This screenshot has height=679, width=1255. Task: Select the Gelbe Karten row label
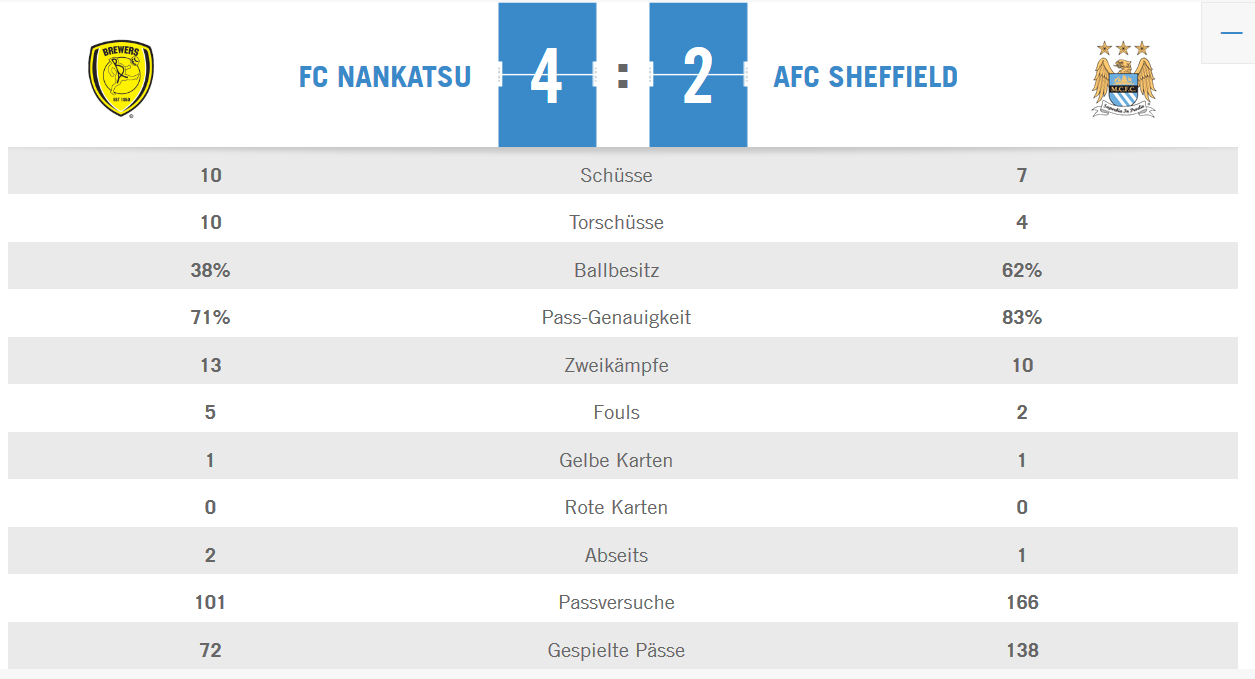pyautogui.click(x=616, y=460)
